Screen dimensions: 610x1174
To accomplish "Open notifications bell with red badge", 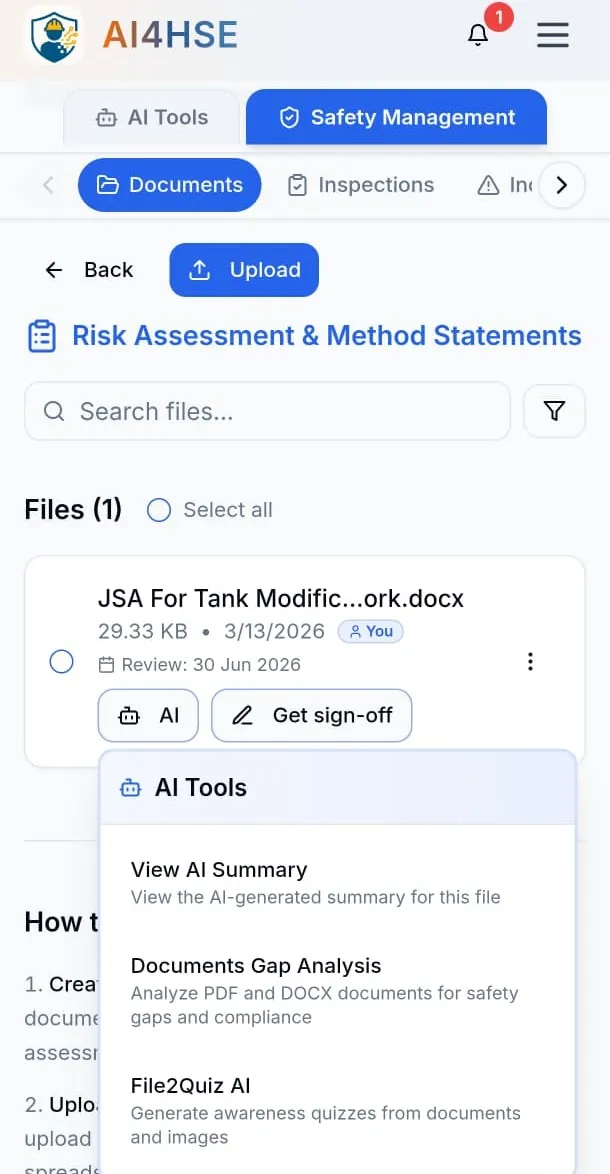I will 478,35.
